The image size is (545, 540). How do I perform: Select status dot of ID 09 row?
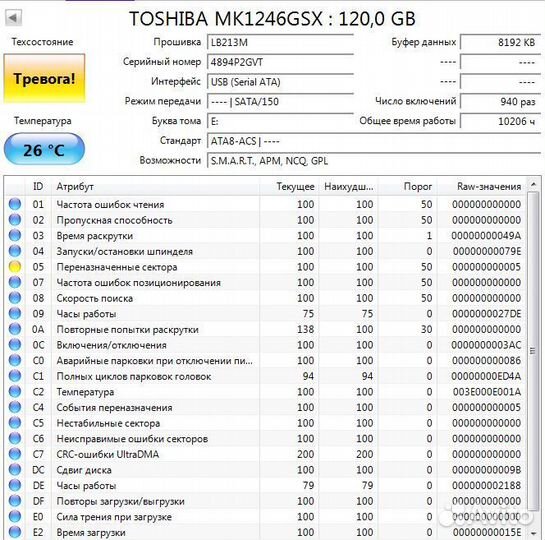15,313
